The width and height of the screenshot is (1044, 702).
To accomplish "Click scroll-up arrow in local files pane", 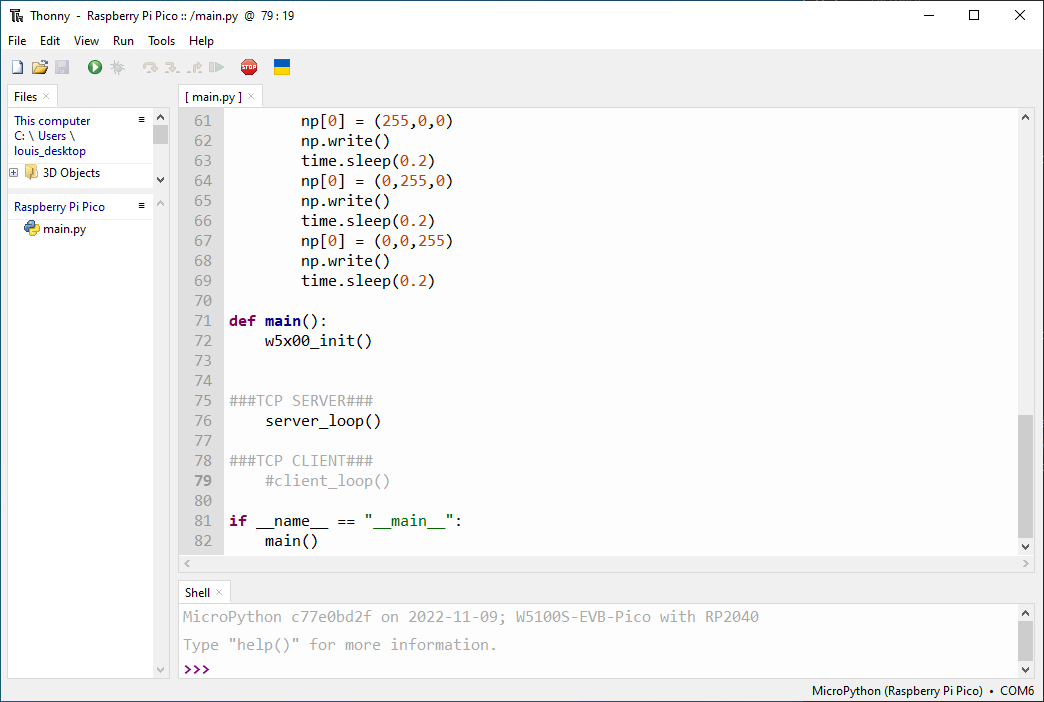I will (160, 117).
